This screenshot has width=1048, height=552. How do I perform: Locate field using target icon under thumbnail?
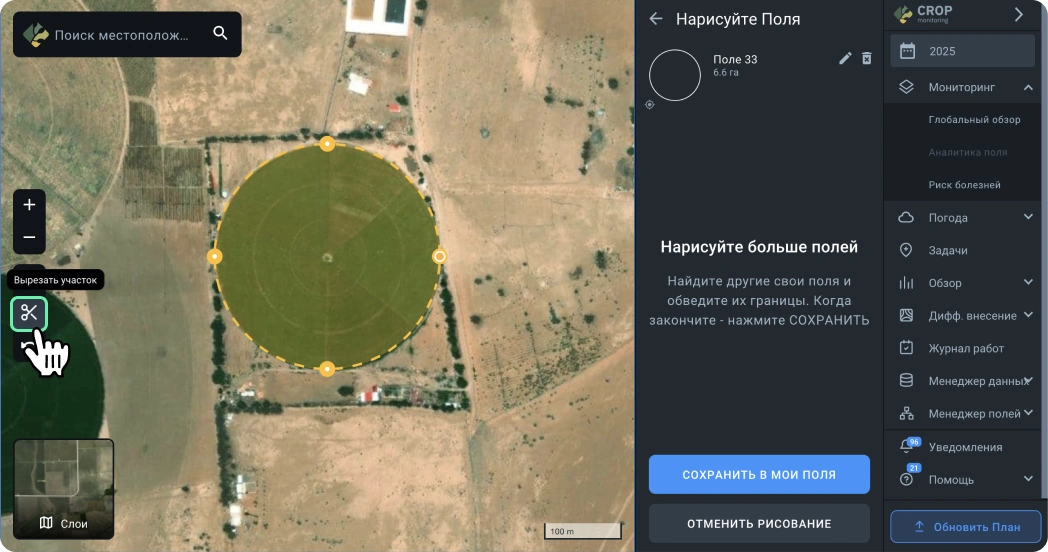click(x=650, y=104)
